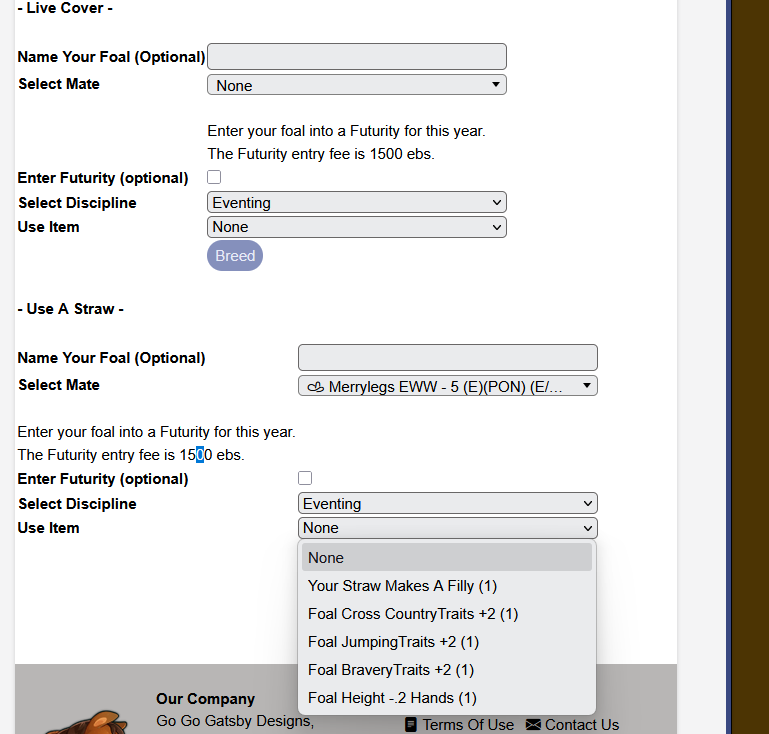Click the Use A Straw section heading

[70, 309]
